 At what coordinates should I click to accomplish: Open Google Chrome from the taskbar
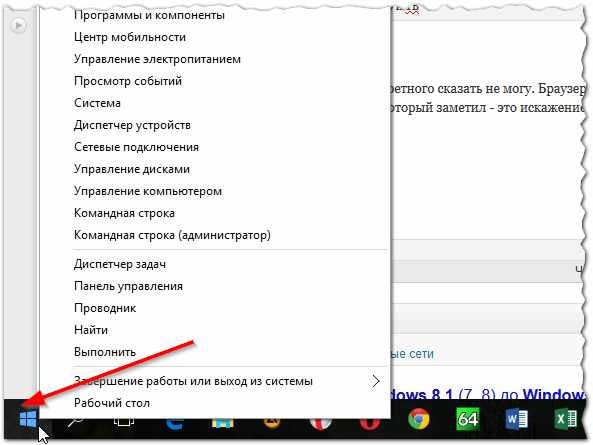pos(419,419)
